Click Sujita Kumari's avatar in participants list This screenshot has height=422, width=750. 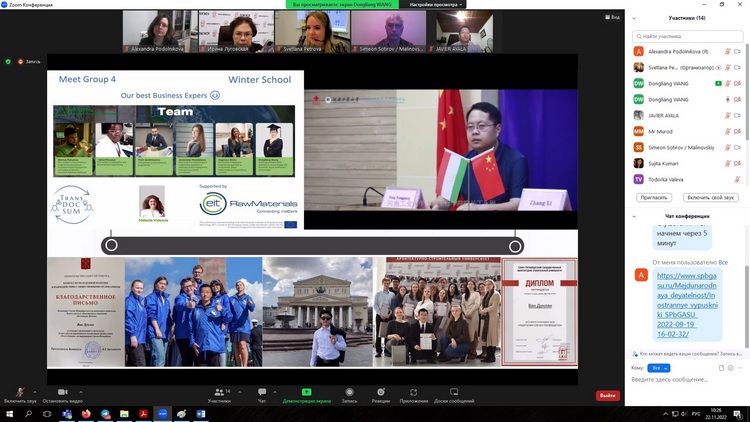[639, 163]
